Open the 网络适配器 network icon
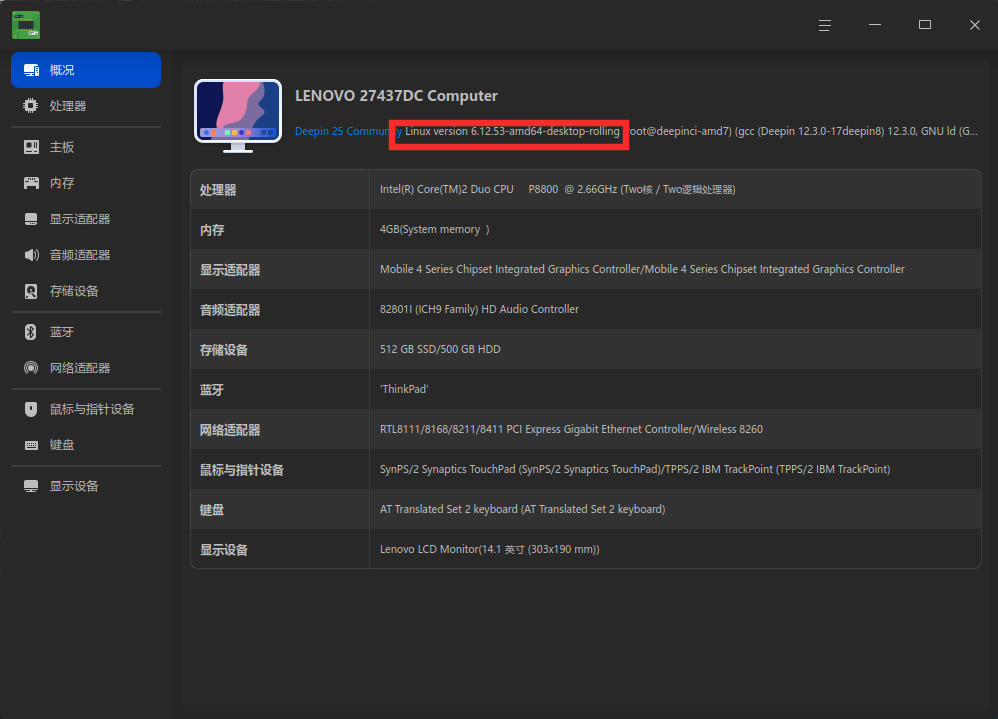 click(31, 368)
